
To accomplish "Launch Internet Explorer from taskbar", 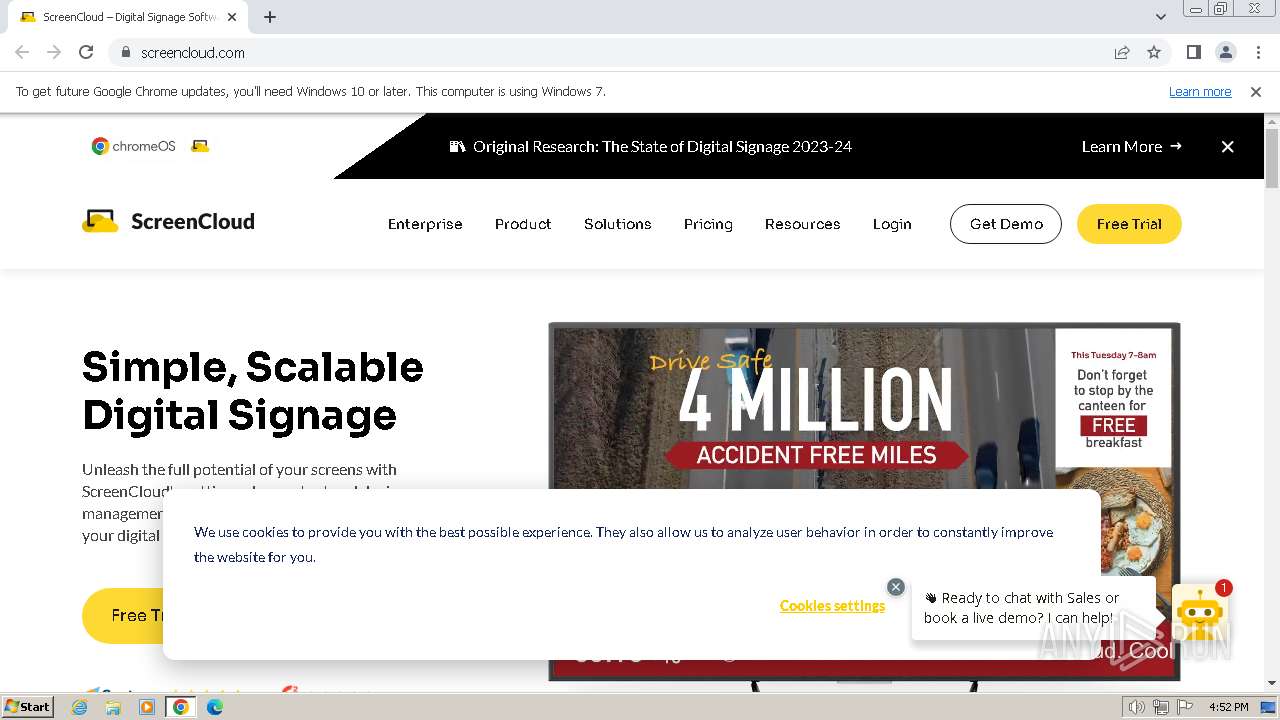I will point(80,707).
